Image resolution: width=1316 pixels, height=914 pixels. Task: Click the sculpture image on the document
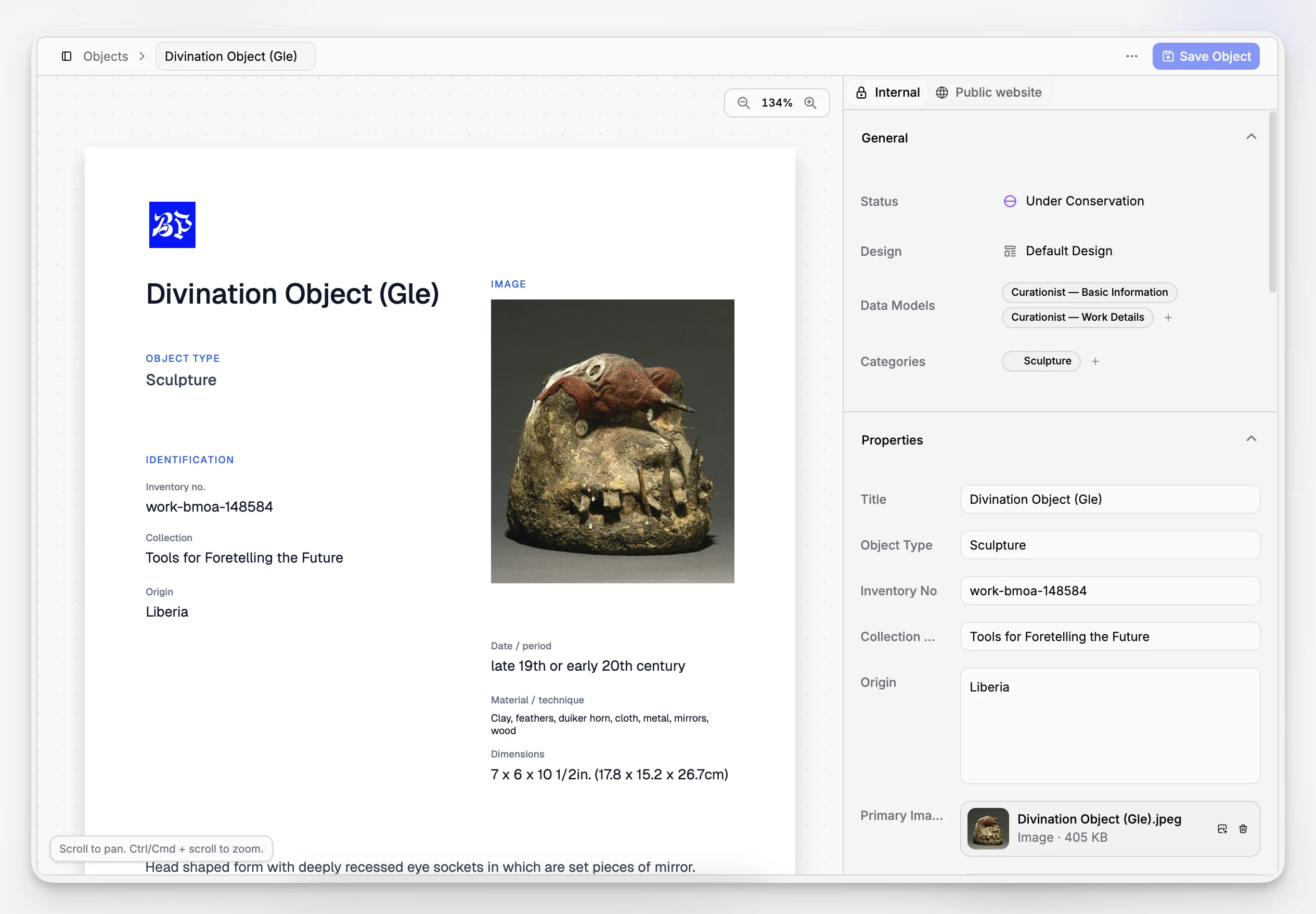[x=612, y=441]
